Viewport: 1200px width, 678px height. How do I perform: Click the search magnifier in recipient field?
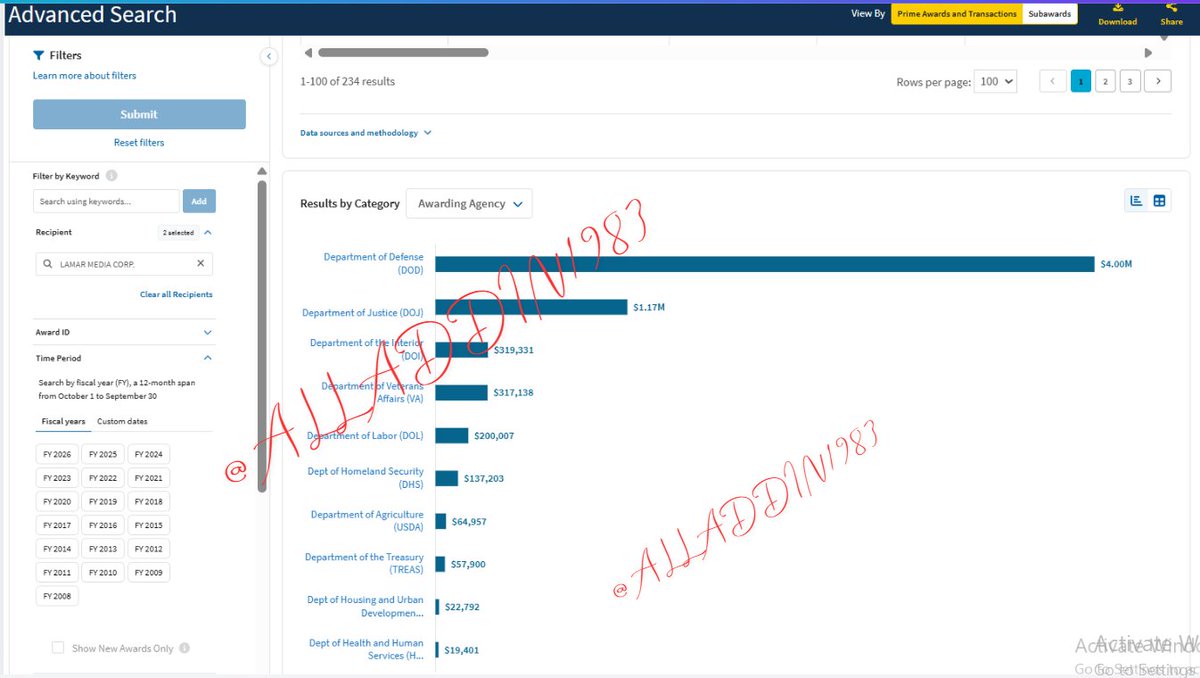(x=48, y=264)
